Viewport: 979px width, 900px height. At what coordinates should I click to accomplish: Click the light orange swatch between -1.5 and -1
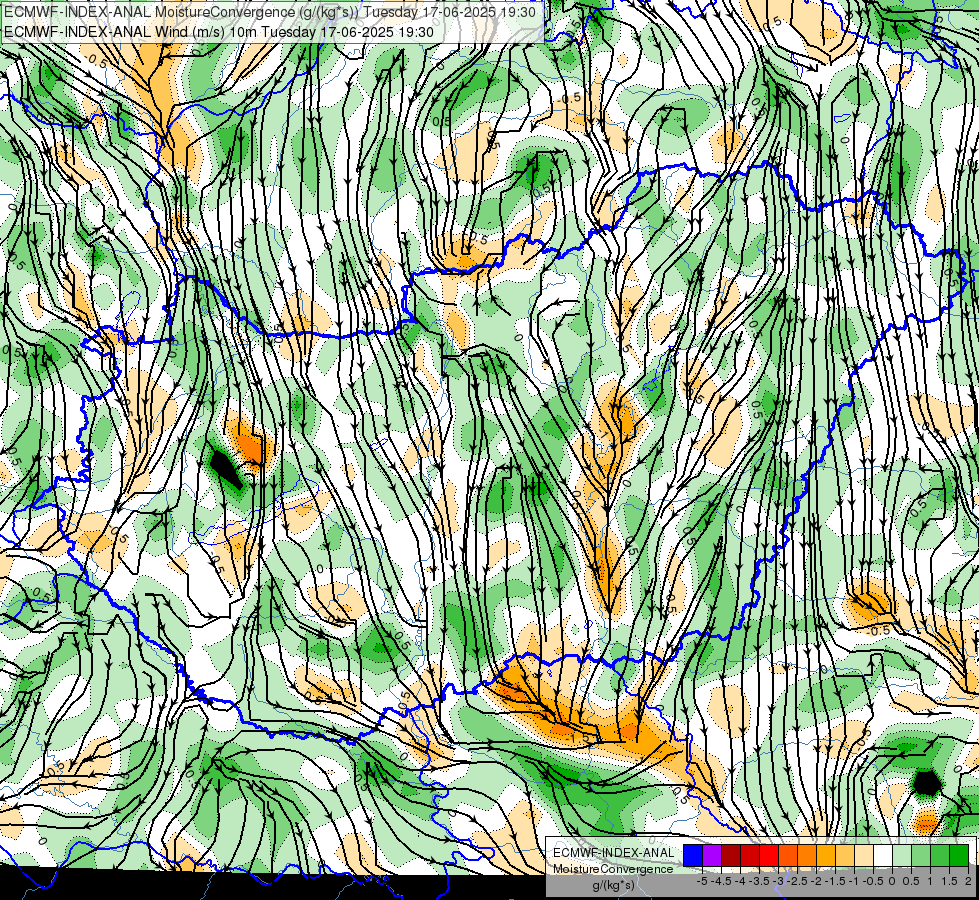[845, 856]
